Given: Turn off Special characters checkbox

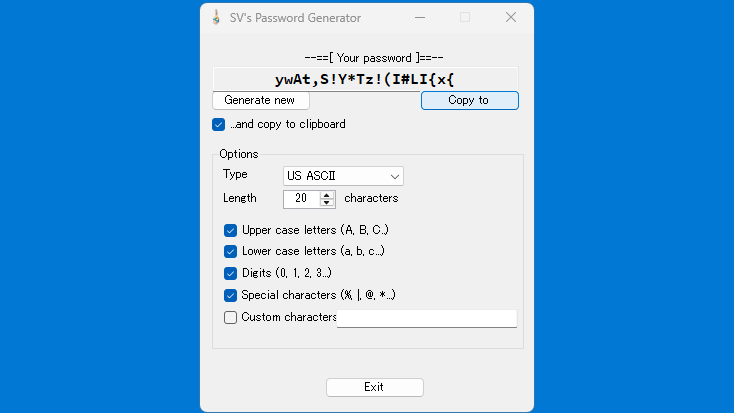Looking at the screenshot, I should coord(231,295).
